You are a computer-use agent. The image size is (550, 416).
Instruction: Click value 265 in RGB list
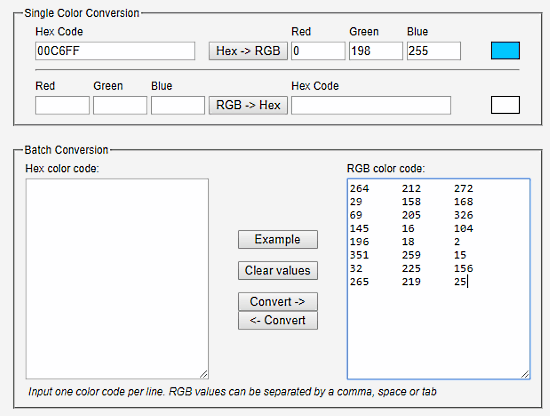(x=359, y=282)
